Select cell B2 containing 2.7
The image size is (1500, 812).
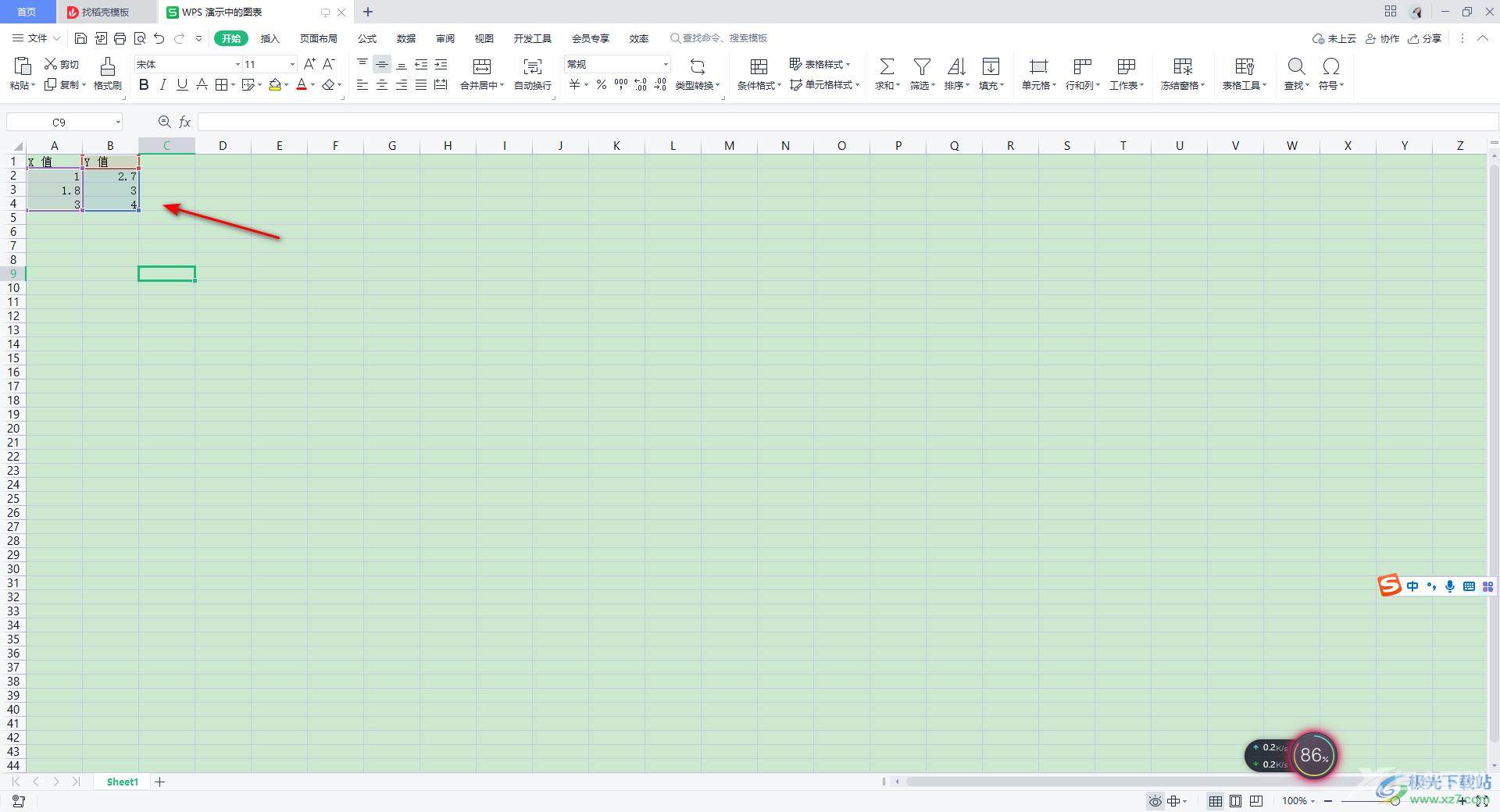tap(110, 176)
